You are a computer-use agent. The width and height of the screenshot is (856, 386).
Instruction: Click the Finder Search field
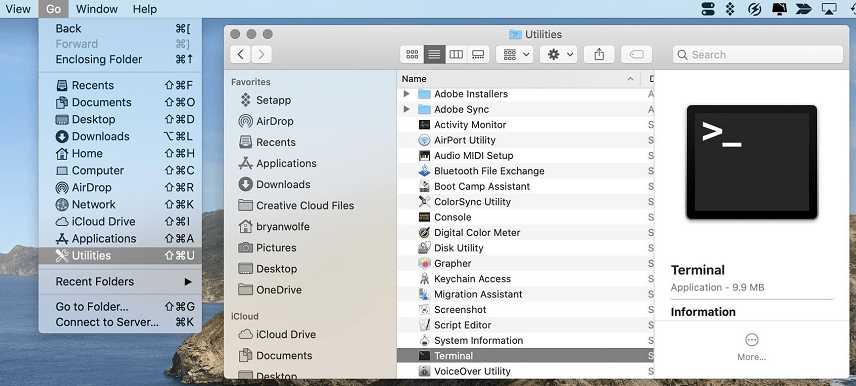point(758,55)
